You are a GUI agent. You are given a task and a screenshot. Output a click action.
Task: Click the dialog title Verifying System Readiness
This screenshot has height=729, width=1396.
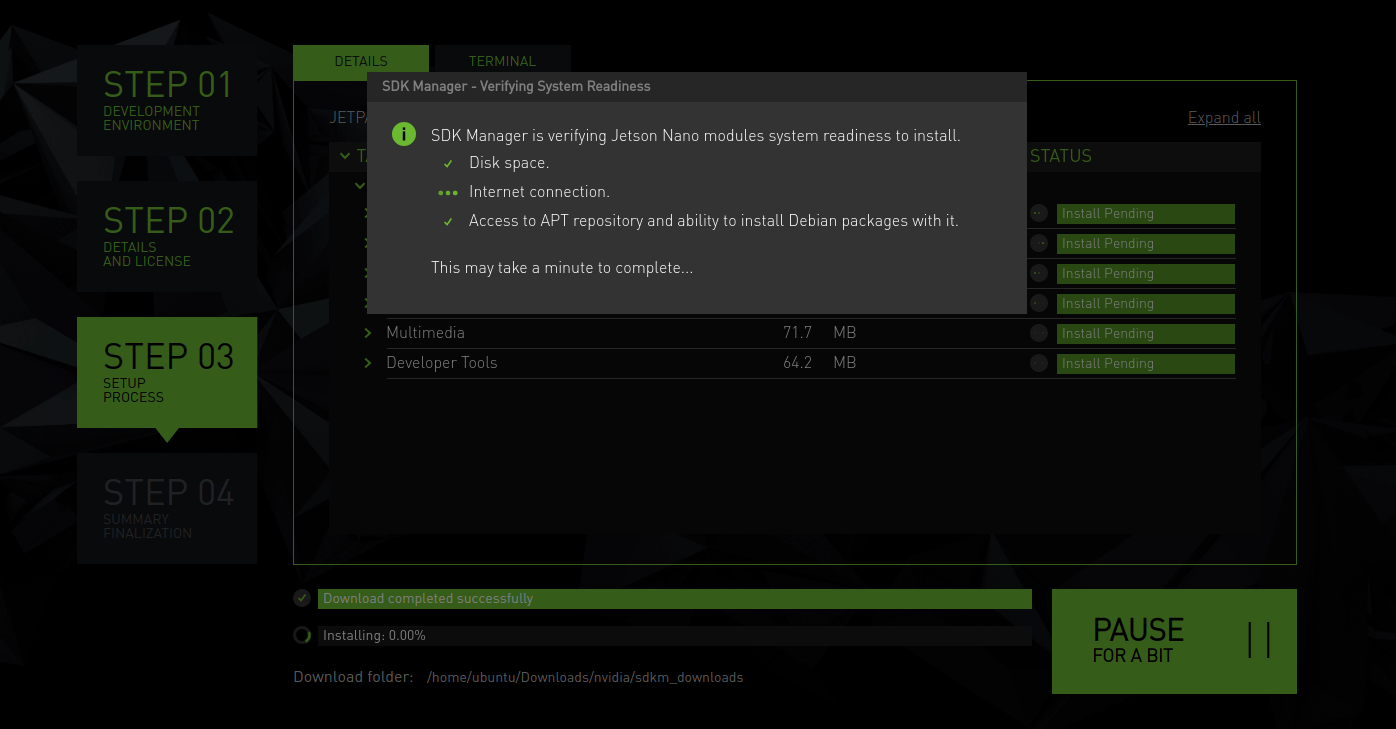click(516, 86)
